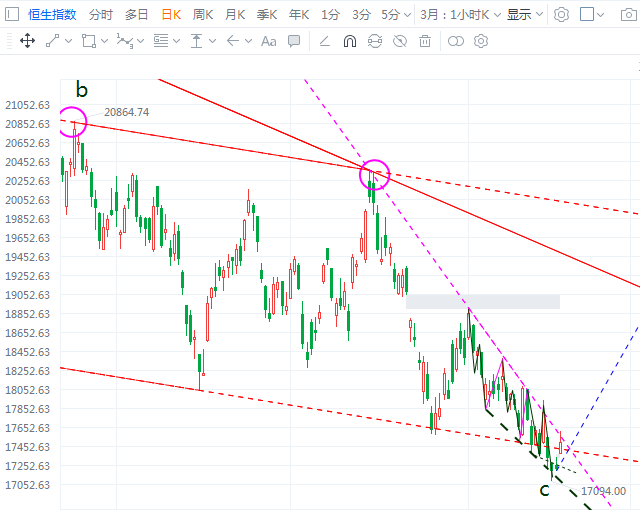
Task: Take a chart snapshot with camera icon
Action: click(x=629, y=15)
